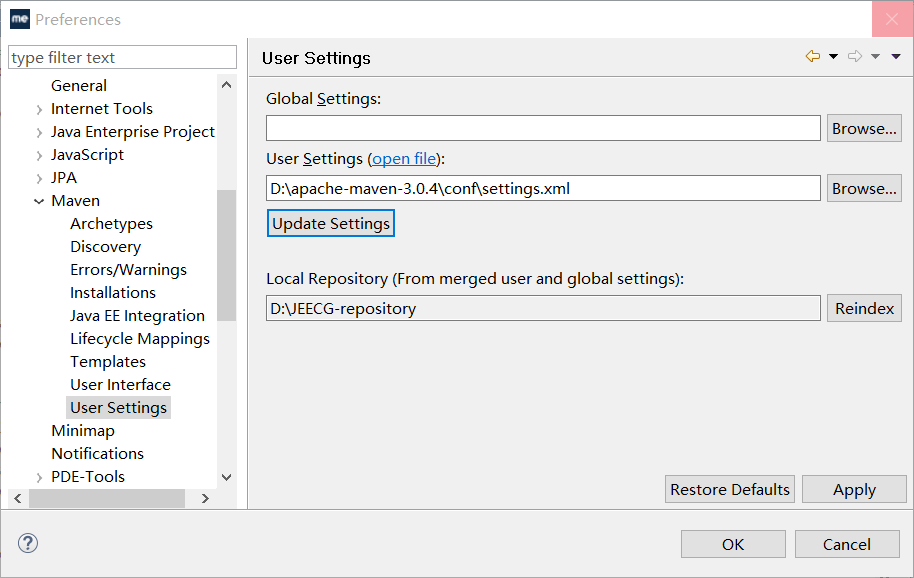Select Minimap preferences entry

[83, 431]
